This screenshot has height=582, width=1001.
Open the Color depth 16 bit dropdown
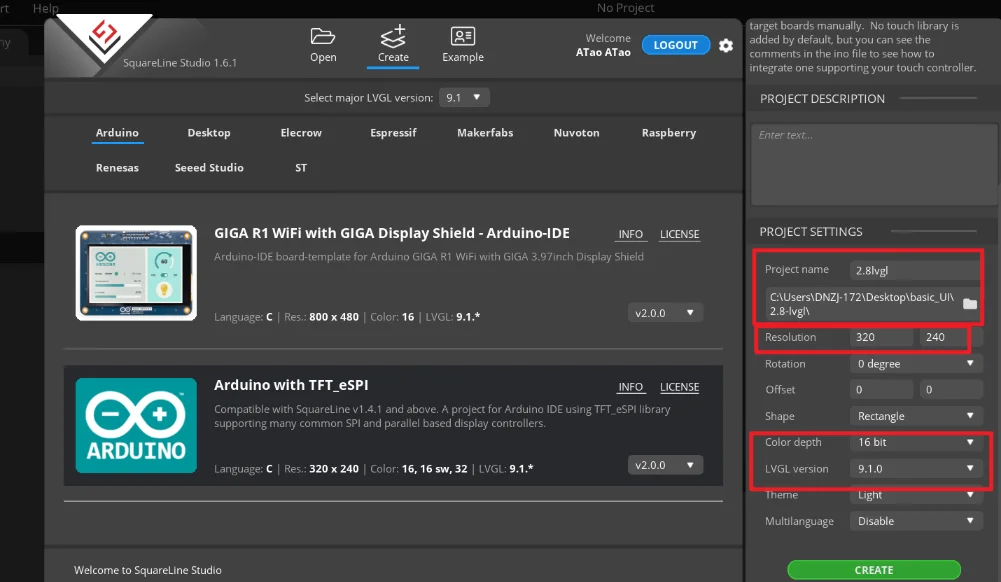tap(915, 442)
